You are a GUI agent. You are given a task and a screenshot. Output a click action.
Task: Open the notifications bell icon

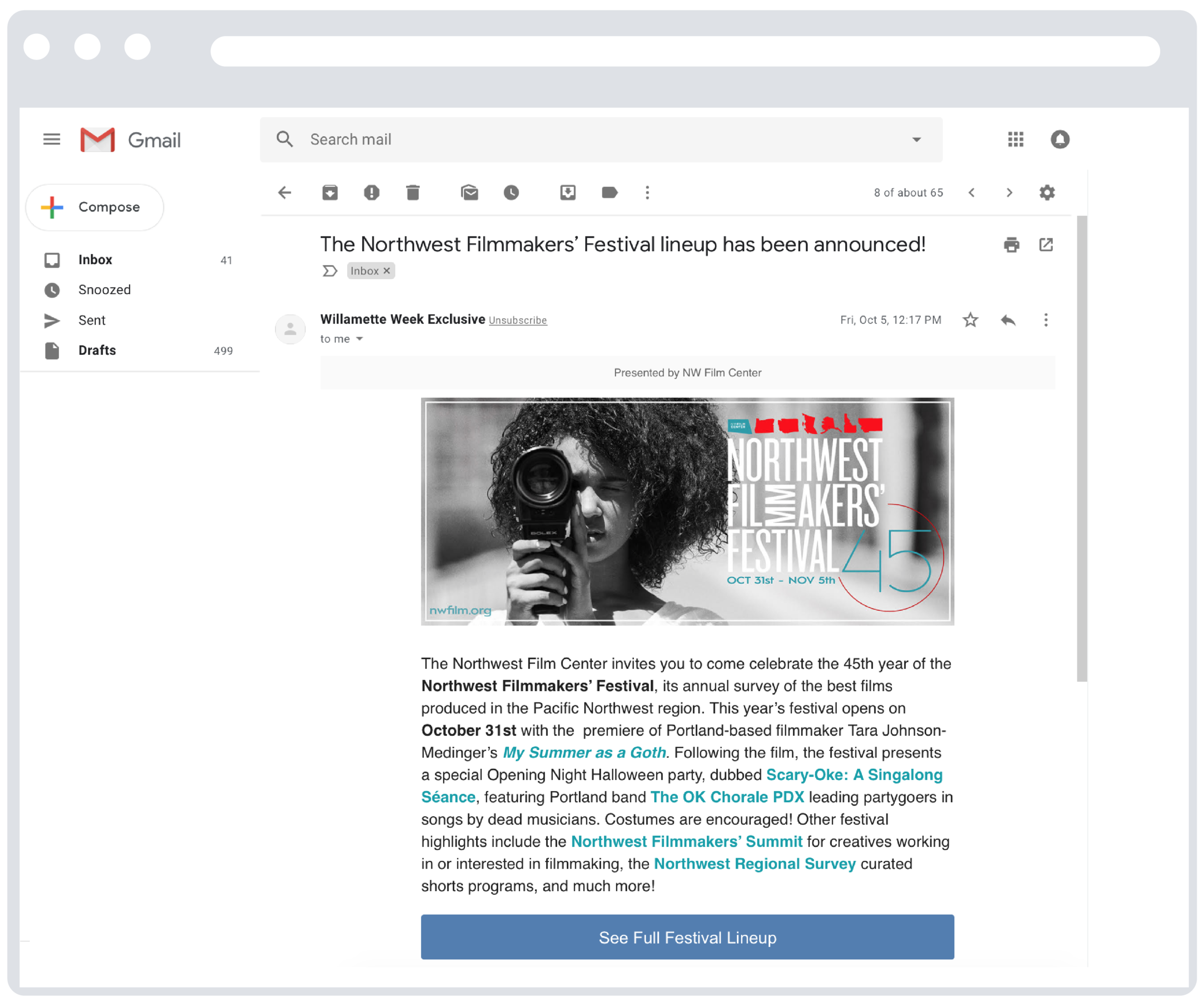coord(1060,139)
